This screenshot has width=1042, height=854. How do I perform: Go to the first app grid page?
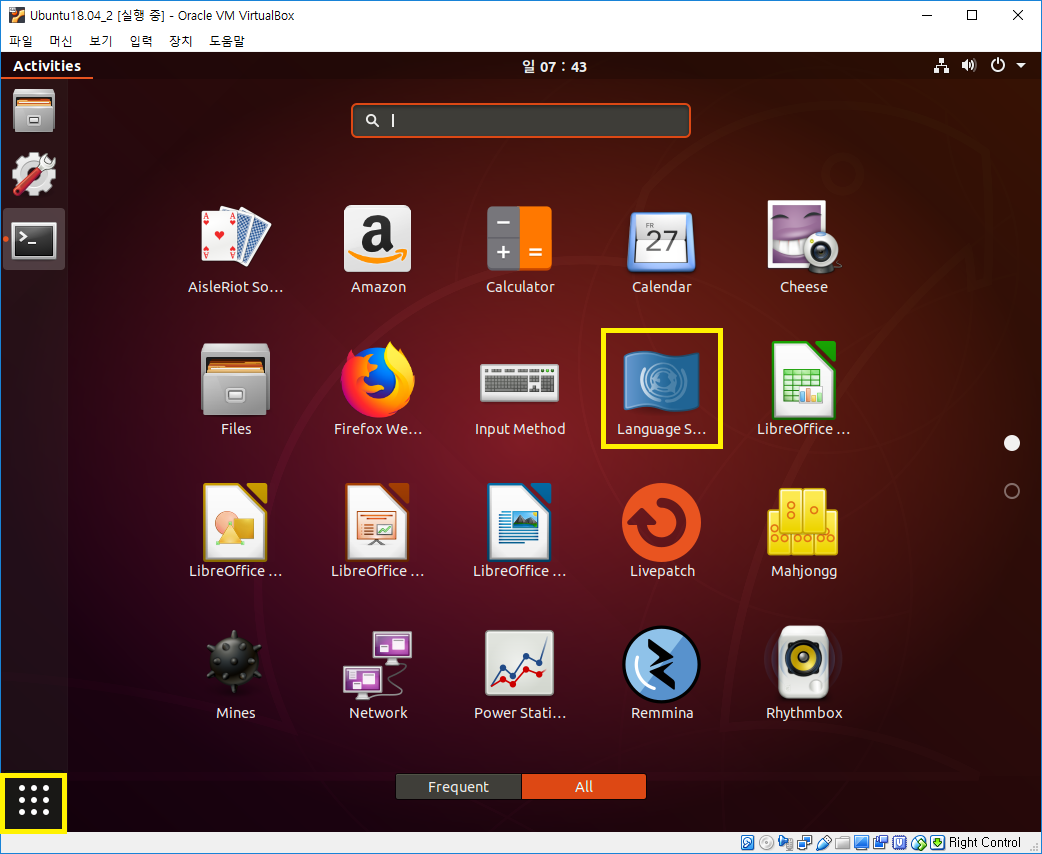(x=1011, y=443)
